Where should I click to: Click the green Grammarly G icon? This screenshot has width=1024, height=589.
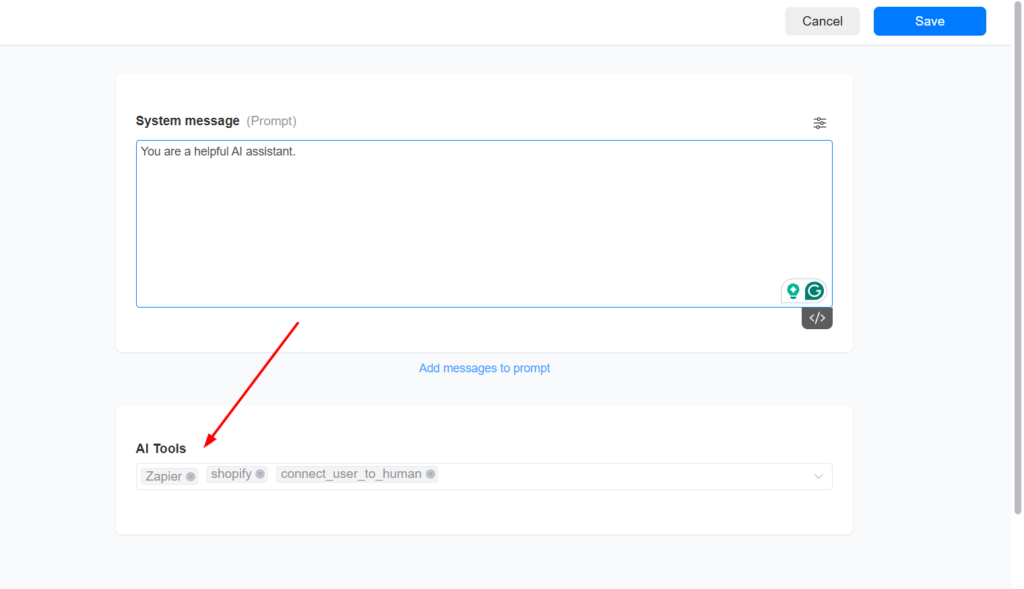coord(814,291)
